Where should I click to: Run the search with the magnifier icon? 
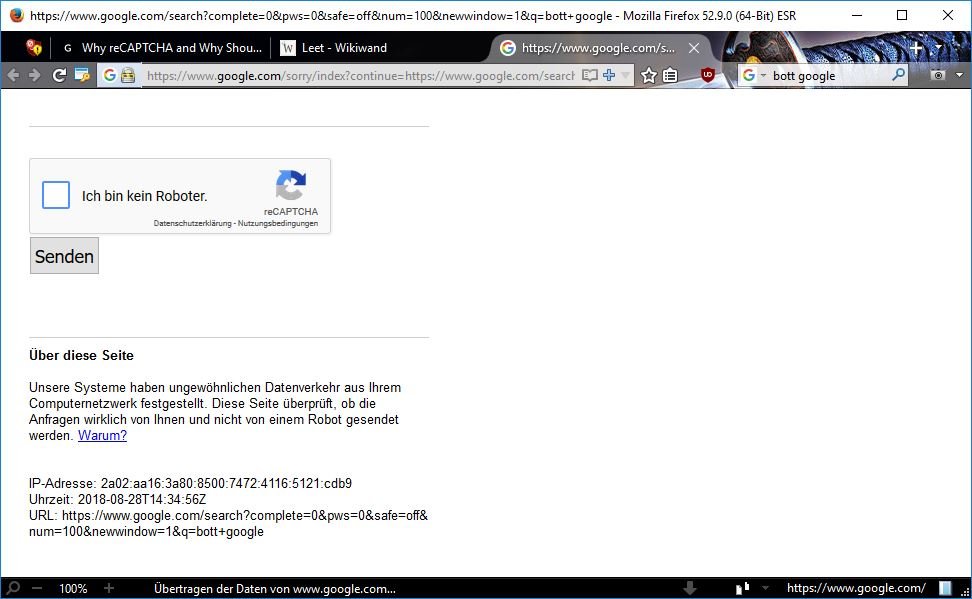point(898,76)
